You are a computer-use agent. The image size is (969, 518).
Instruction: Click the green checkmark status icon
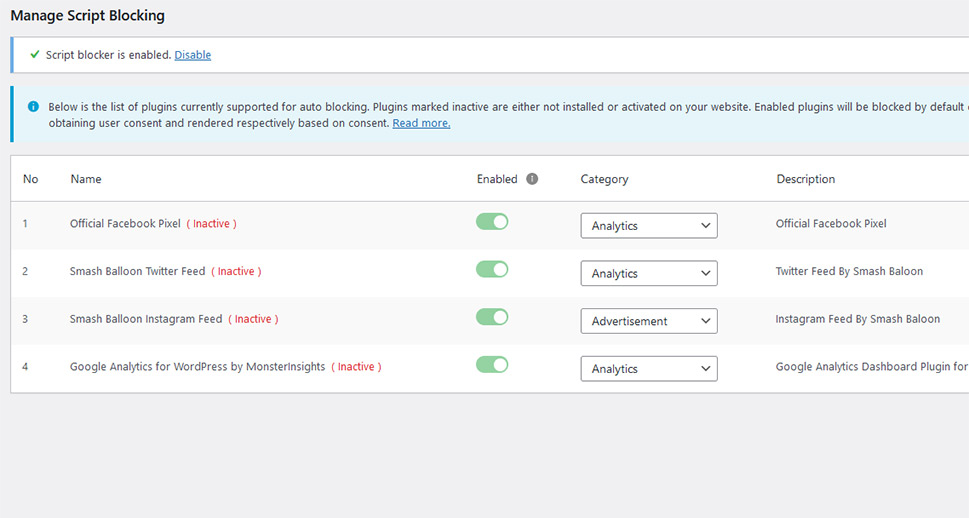[x=35, y=55]
